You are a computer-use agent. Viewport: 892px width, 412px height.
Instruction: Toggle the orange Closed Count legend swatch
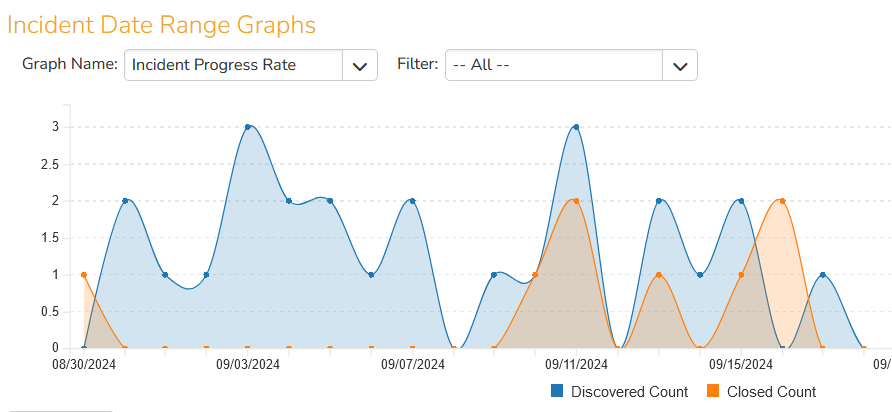[713, 391]
